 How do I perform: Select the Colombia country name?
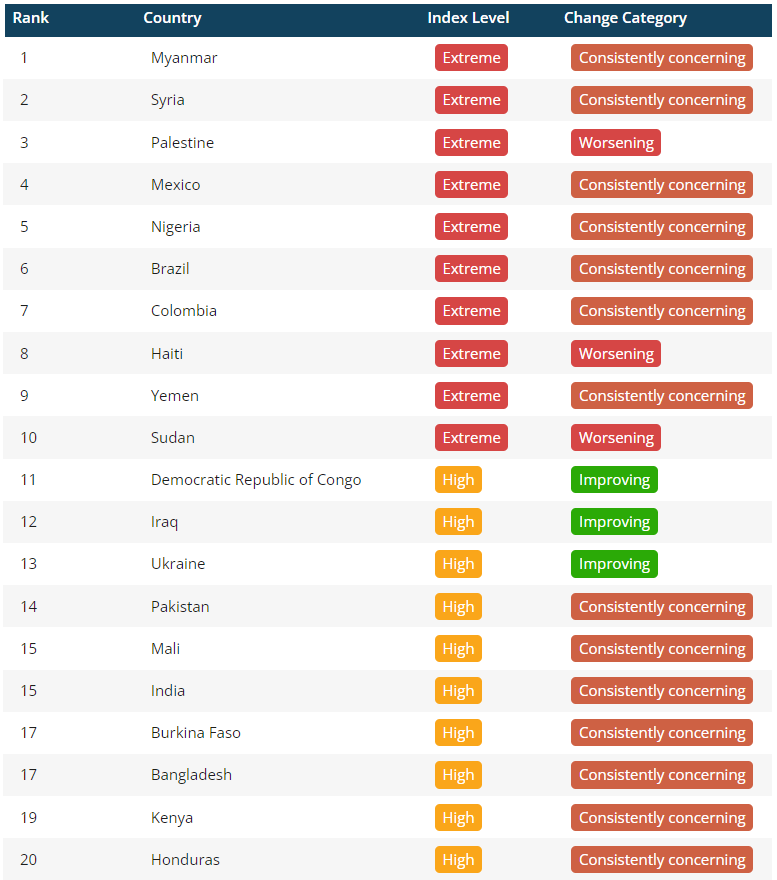click(184, 311)
